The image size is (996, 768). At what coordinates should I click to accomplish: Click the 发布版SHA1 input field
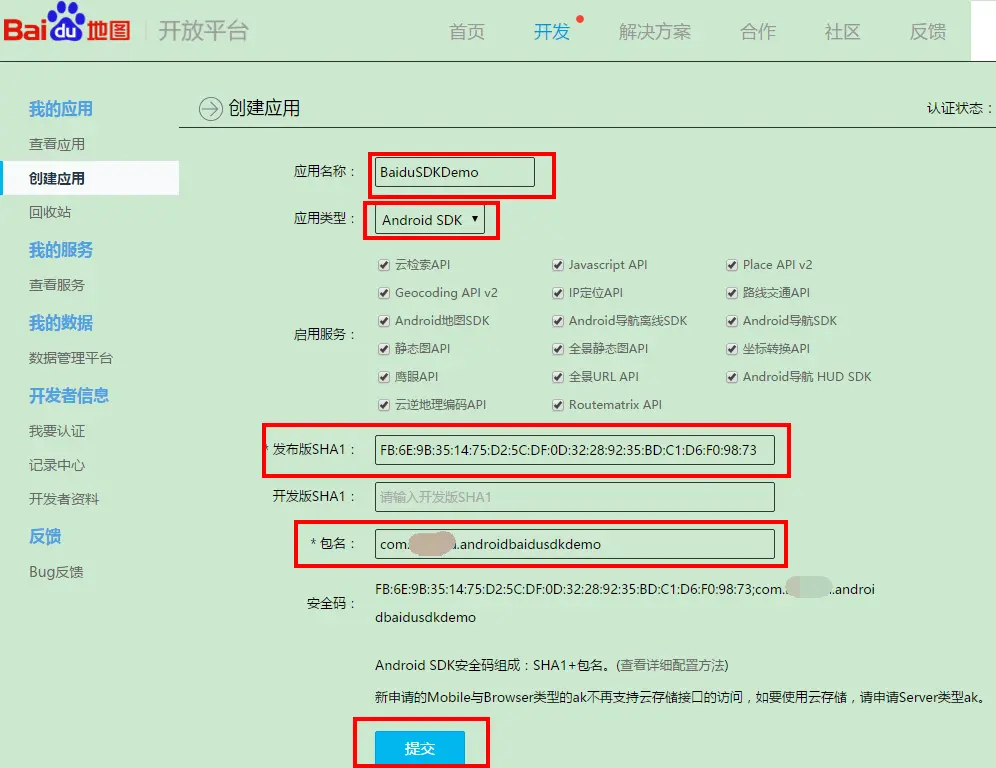[x=575, y=450]
